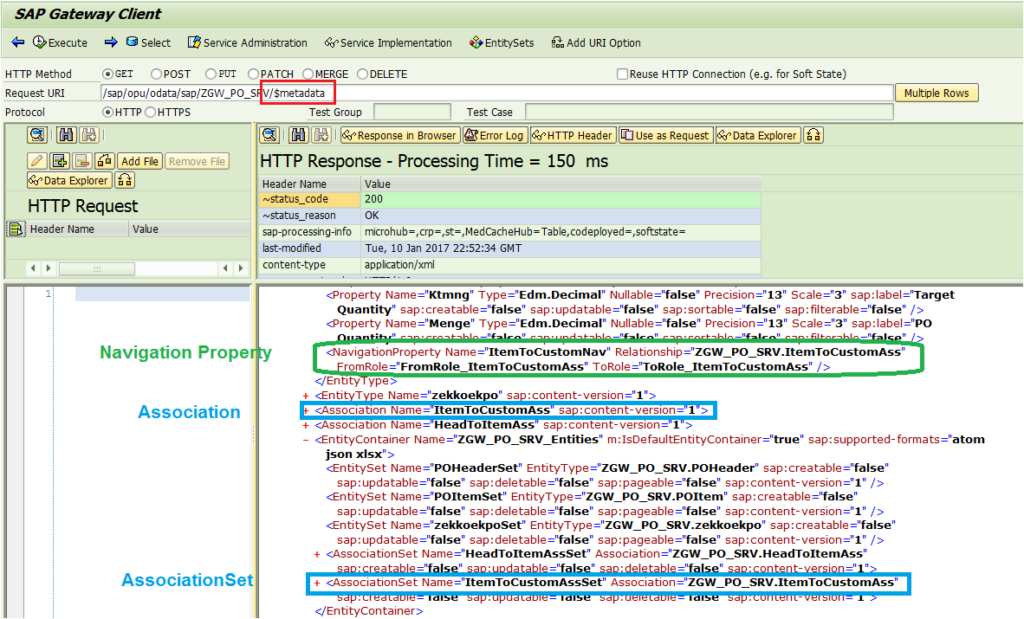Expand the AssociationSet HeadToItemAssSet node
Image resolution: width=1024 pixels, height=619 pixels.
click(317, 554)
